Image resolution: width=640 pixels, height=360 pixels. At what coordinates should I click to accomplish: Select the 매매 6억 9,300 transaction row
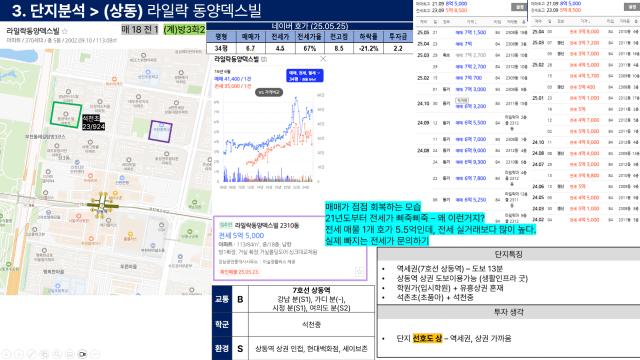coord(472,162)
